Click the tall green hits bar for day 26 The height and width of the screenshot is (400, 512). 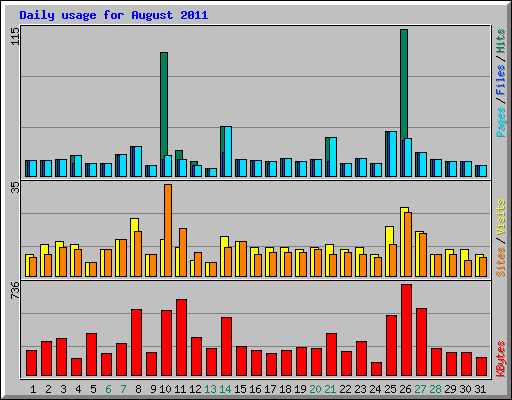pyautogui.click(x=404, y=83)
